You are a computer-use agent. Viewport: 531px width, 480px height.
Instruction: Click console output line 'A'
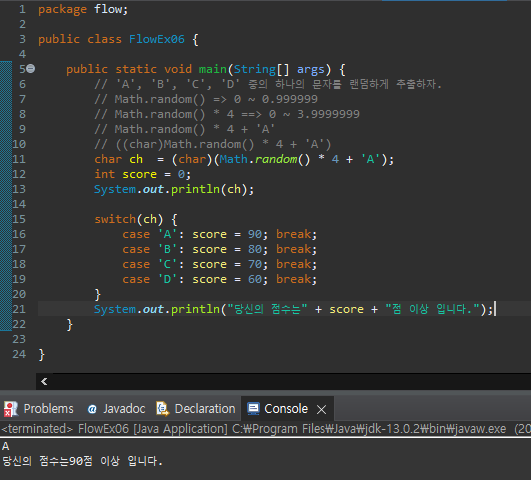pyautogui.click(x=6, y=446)
